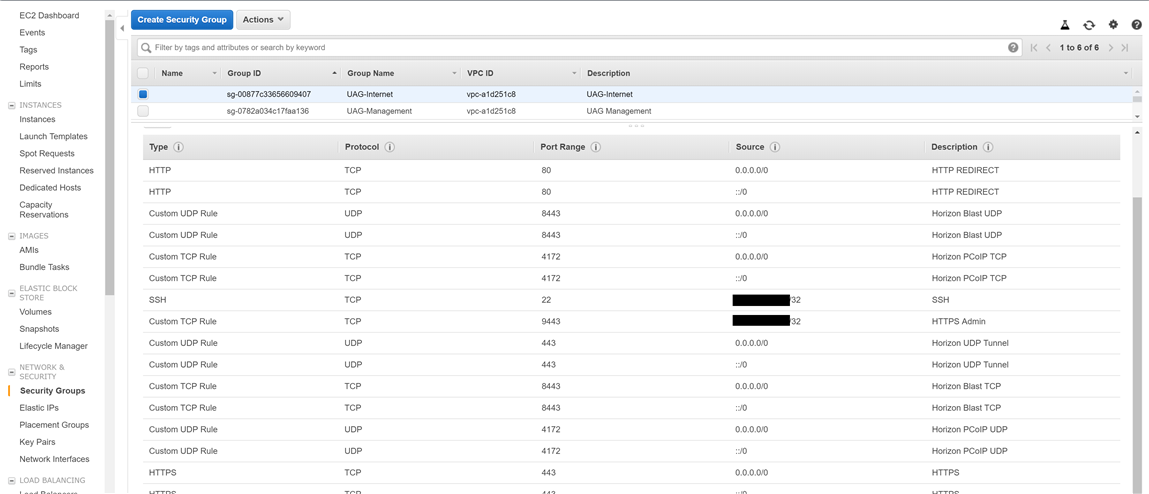
Task: Open Events in sidebar
Action: point(32,32)
